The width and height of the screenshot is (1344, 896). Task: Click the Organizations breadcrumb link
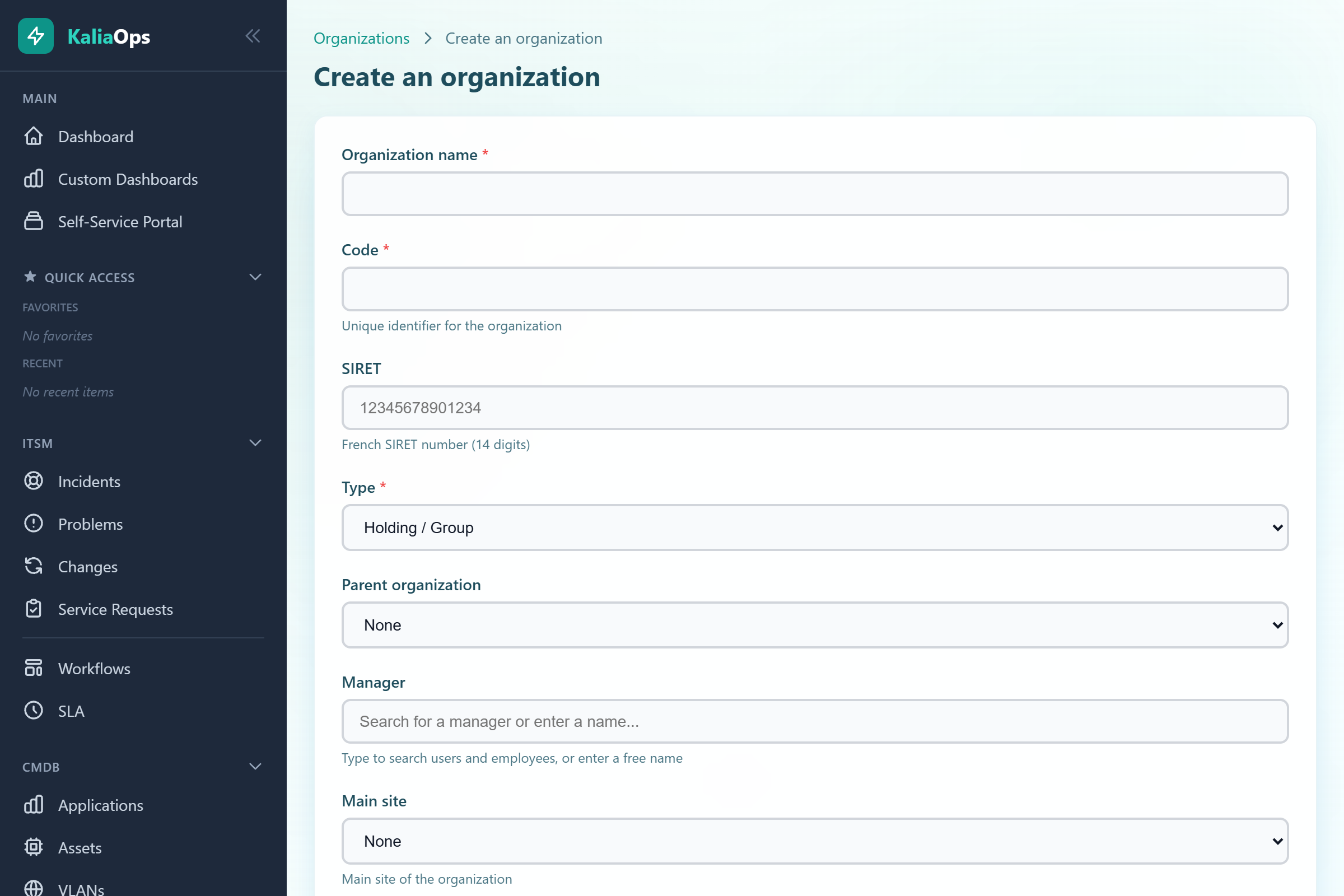click(361, 38)
